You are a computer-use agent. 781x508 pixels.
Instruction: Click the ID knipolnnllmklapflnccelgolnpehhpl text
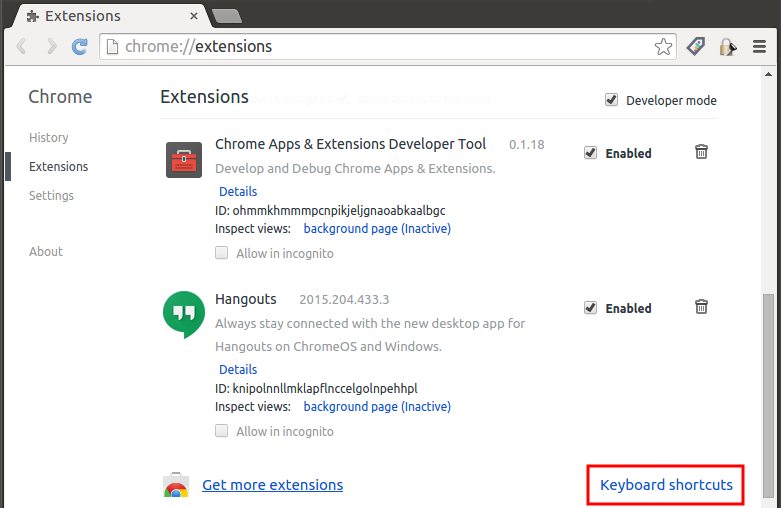tap(316, 388)
